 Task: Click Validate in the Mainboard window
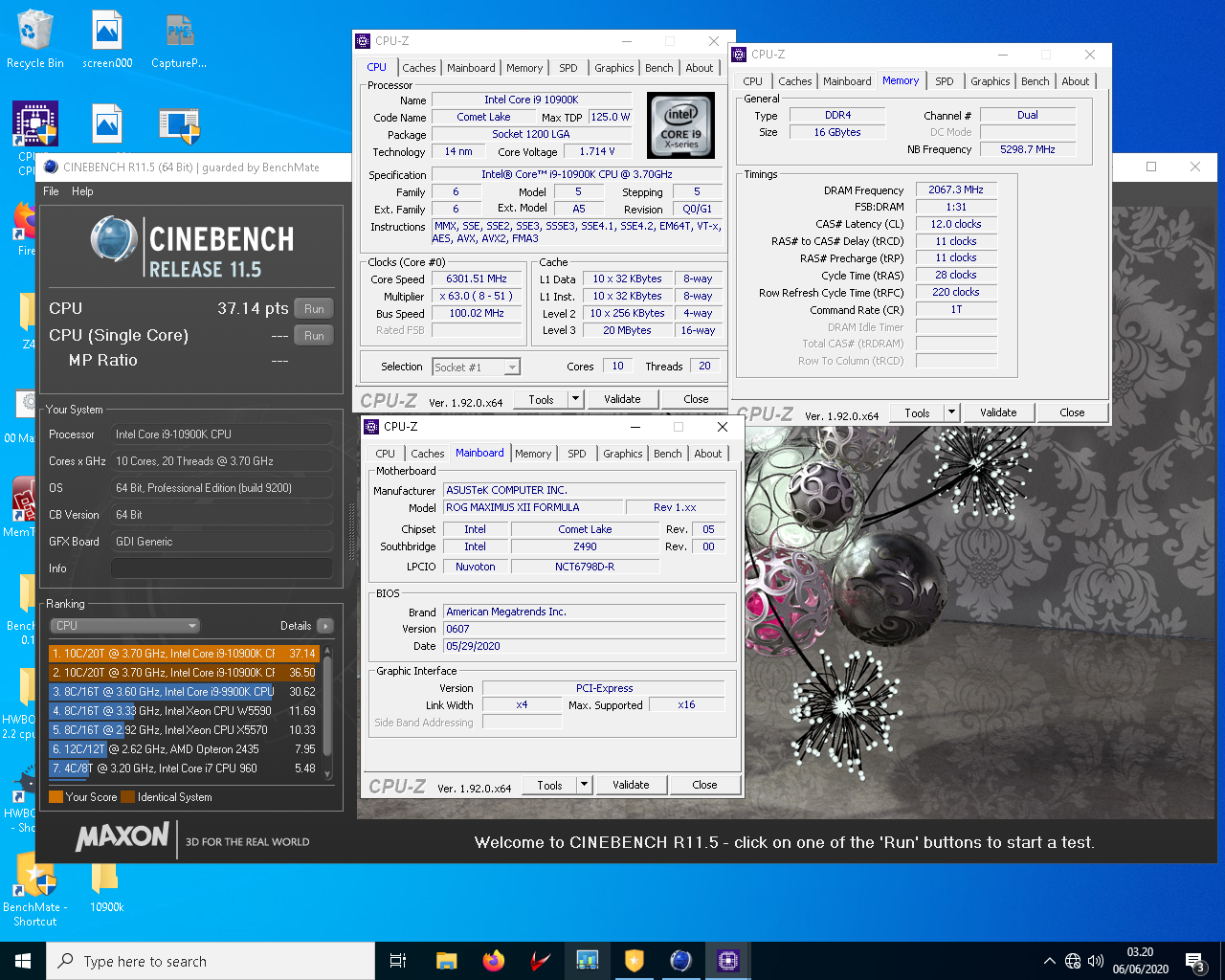(631, 785)
